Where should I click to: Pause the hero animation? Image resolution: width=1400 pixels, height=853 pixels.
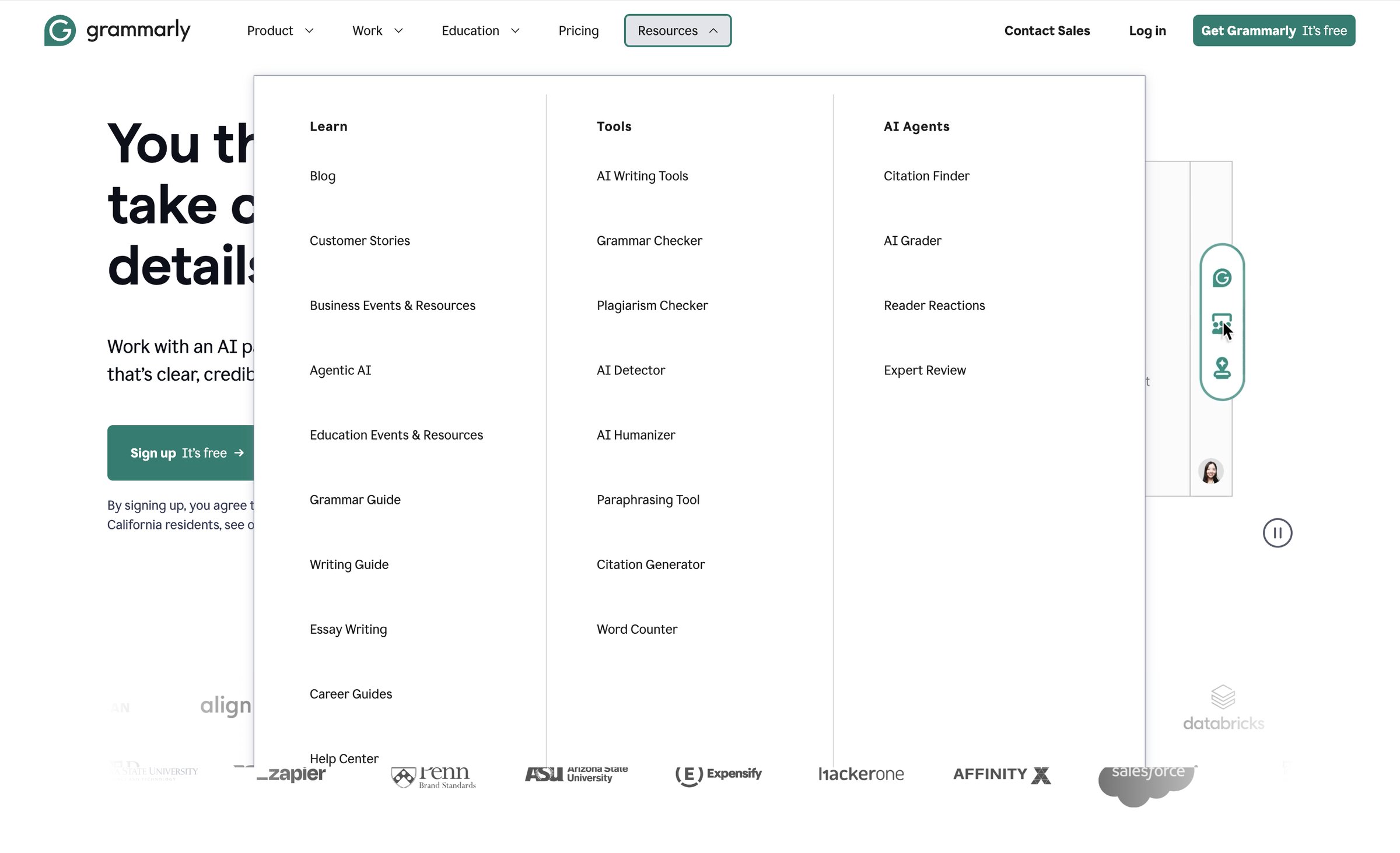(1277, 533)
